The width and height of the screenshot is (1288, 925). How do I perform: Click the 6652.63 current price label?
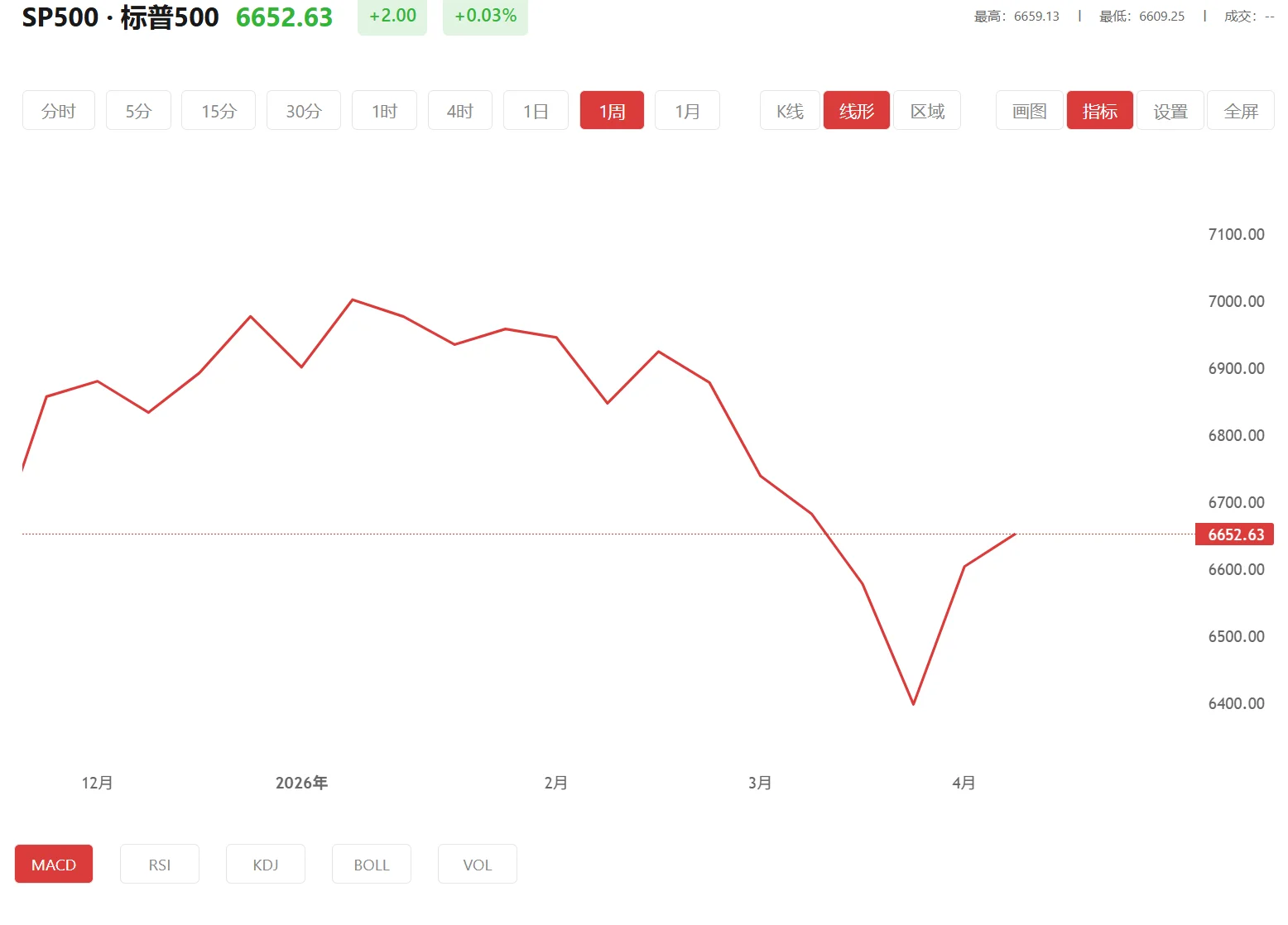(1235, 534)
